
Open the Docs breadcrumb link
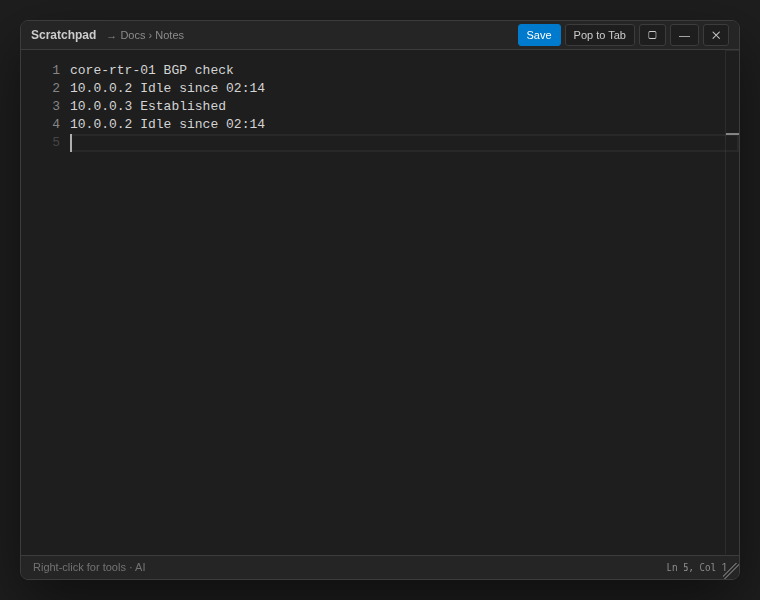(133, 35)
